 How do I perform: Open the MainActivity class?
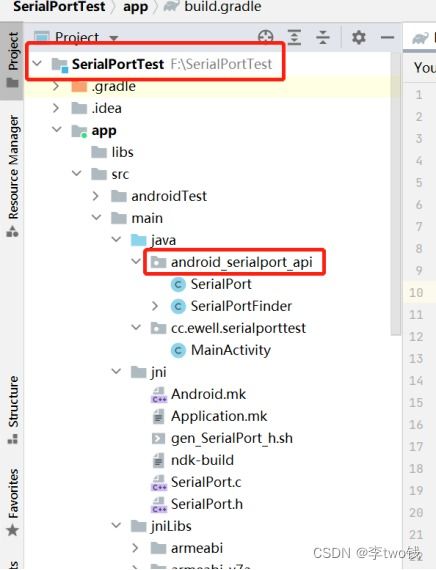click(231, 350)
